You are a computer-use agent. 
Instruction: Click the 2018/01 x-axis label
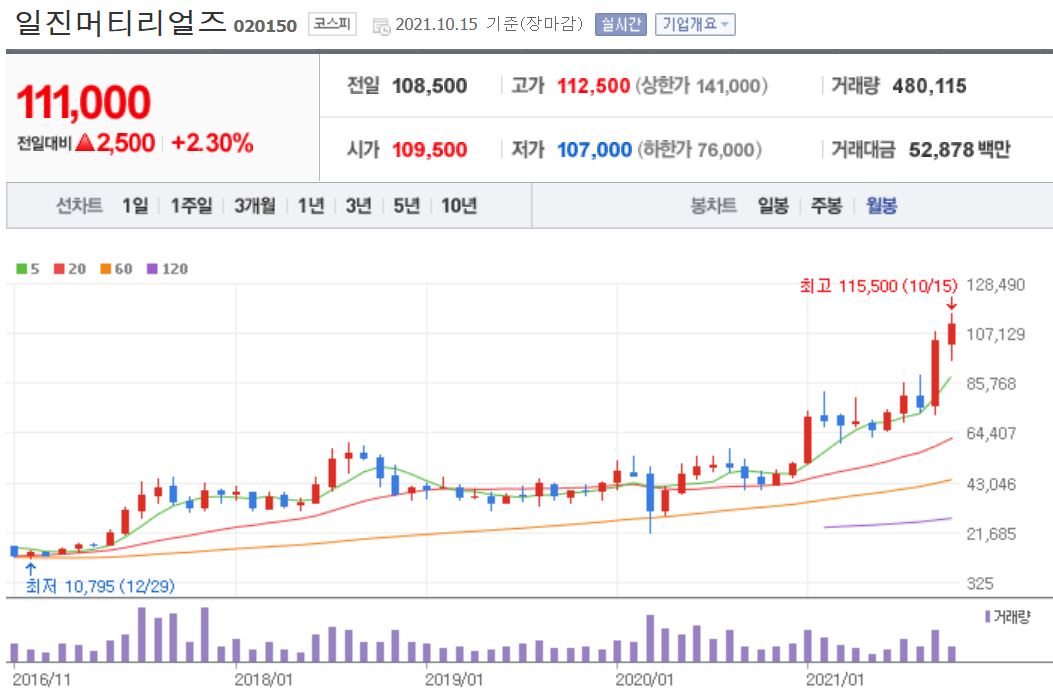coord(264,680)
